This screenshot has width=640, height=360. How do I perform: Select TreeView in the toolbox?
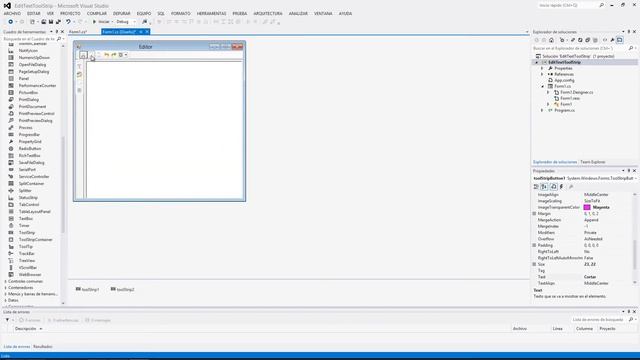point(27,260)
